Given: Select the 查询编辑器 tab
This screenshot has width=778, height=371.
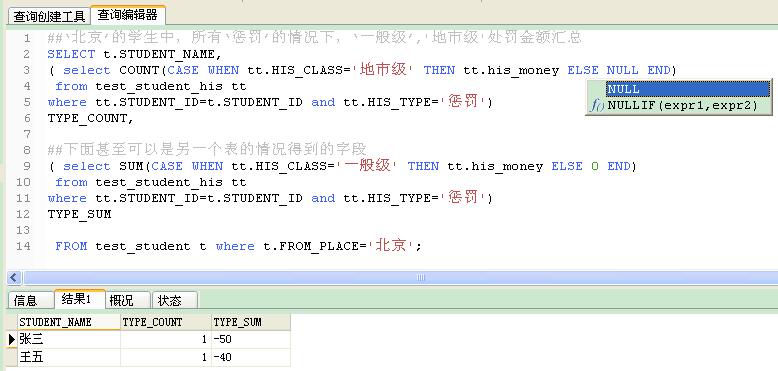Looking at the screenshot, I should 128,15.
